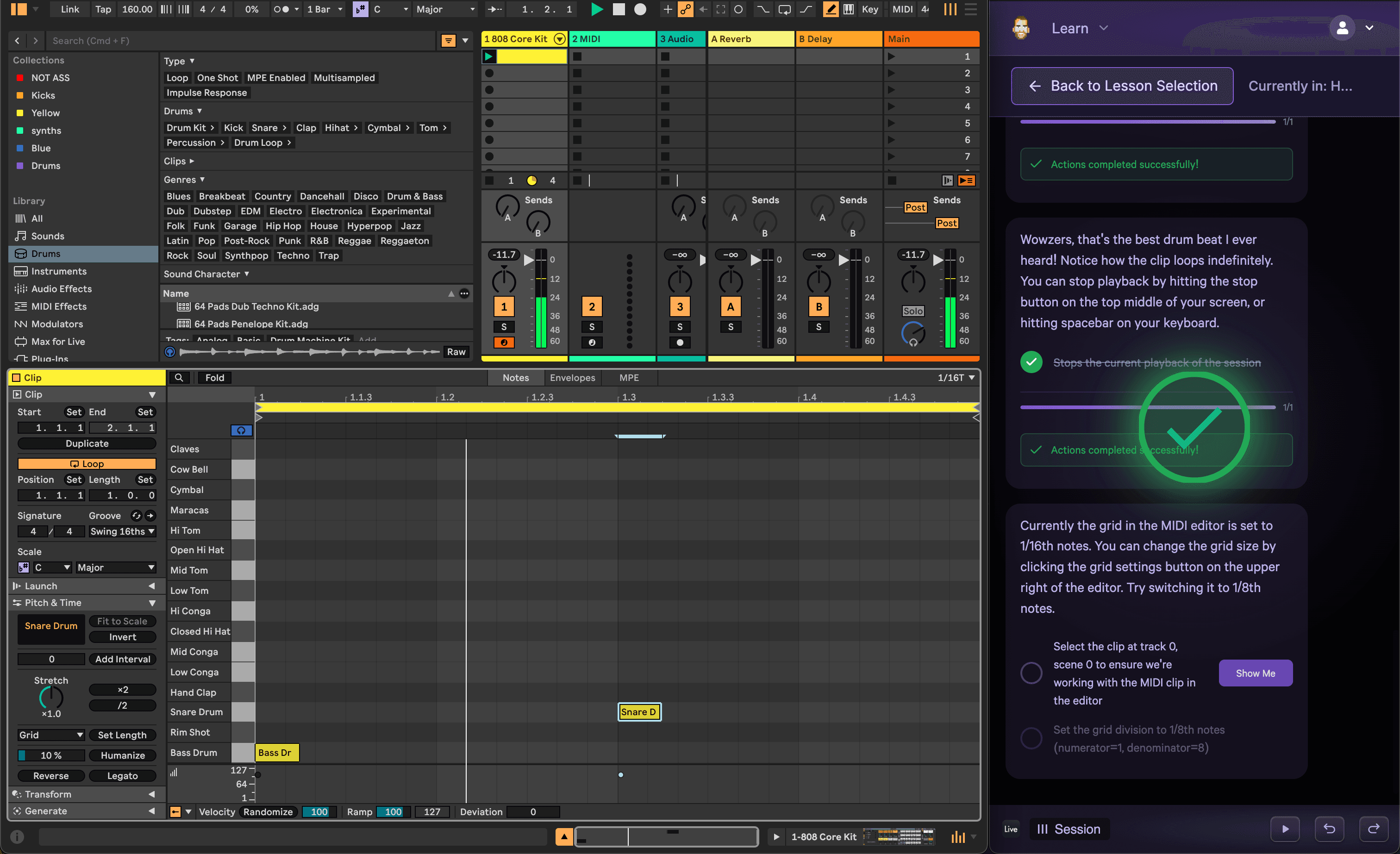Click the Play button in the transport bar
The image size is (1400, 854).
pos(597,9)
